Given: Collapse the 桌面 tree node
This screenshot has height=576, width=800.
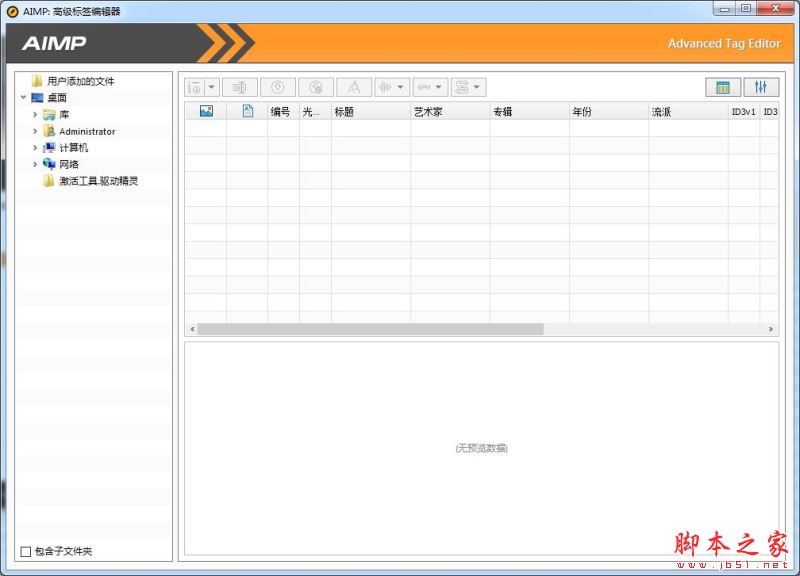Looking at the screenshot, I should [x=23, y=97].
